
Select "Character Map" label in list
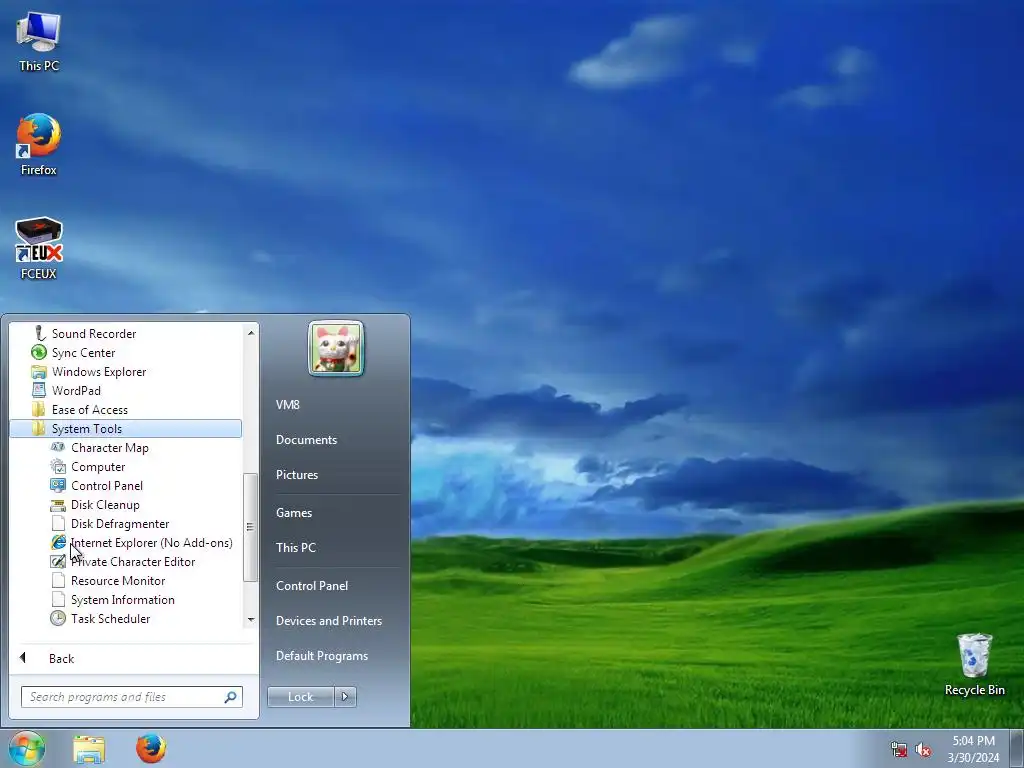[x=110, y=447]
